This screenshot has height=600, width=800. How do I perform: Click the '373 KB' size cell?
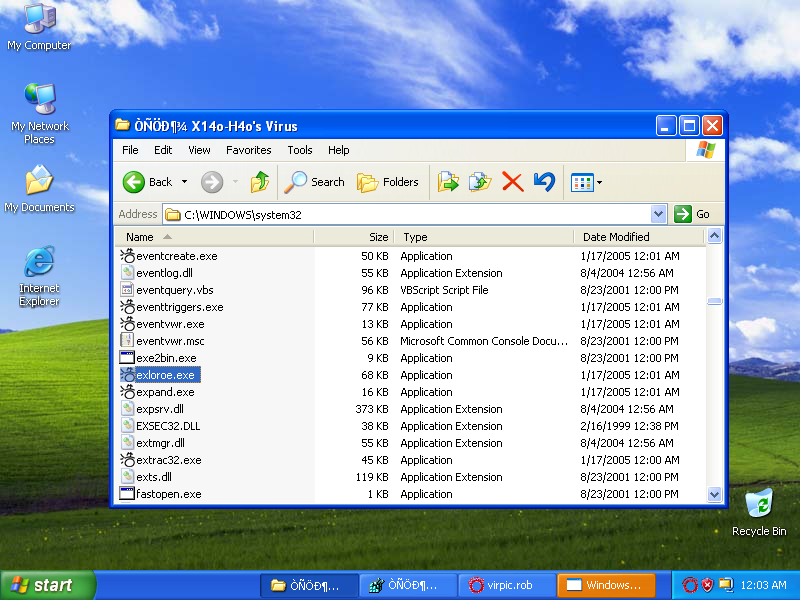(372, 409)
